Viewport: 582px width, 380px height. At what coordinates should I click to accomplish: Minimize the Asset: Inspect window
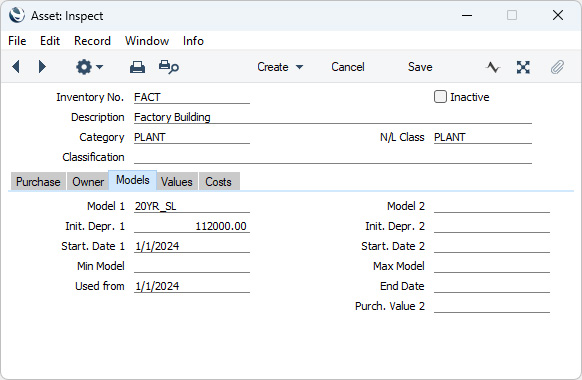click(x=467, y=16)
